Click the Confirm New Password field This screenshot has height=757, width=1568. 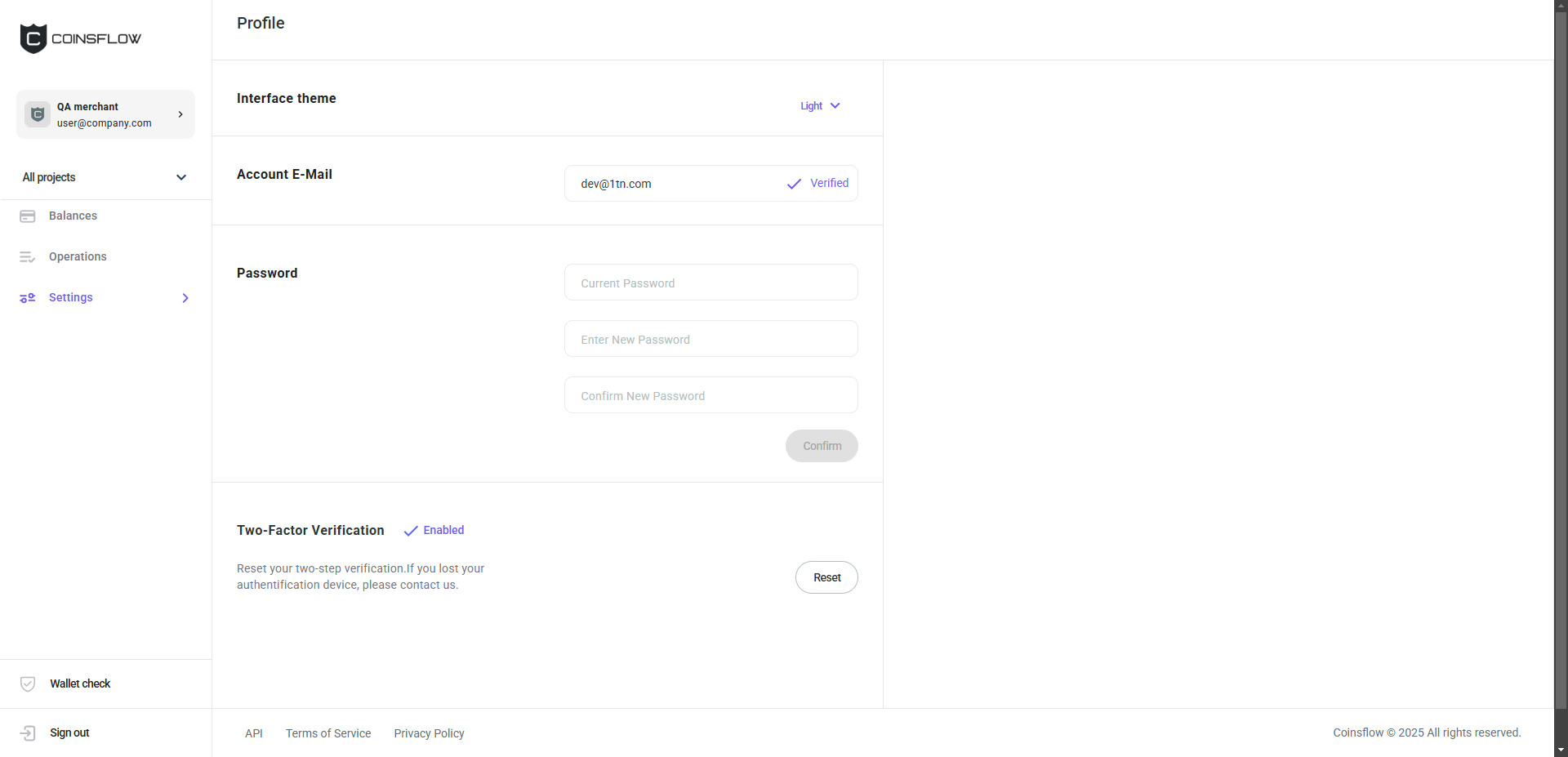click(x=710, y=395)
